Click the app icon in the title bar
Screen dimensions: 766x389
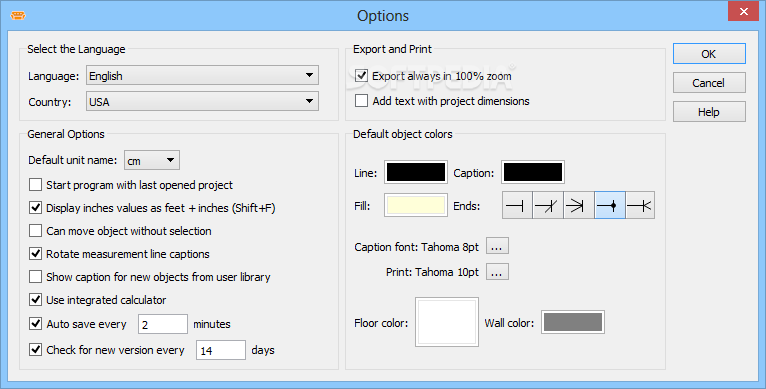[18, 16]
